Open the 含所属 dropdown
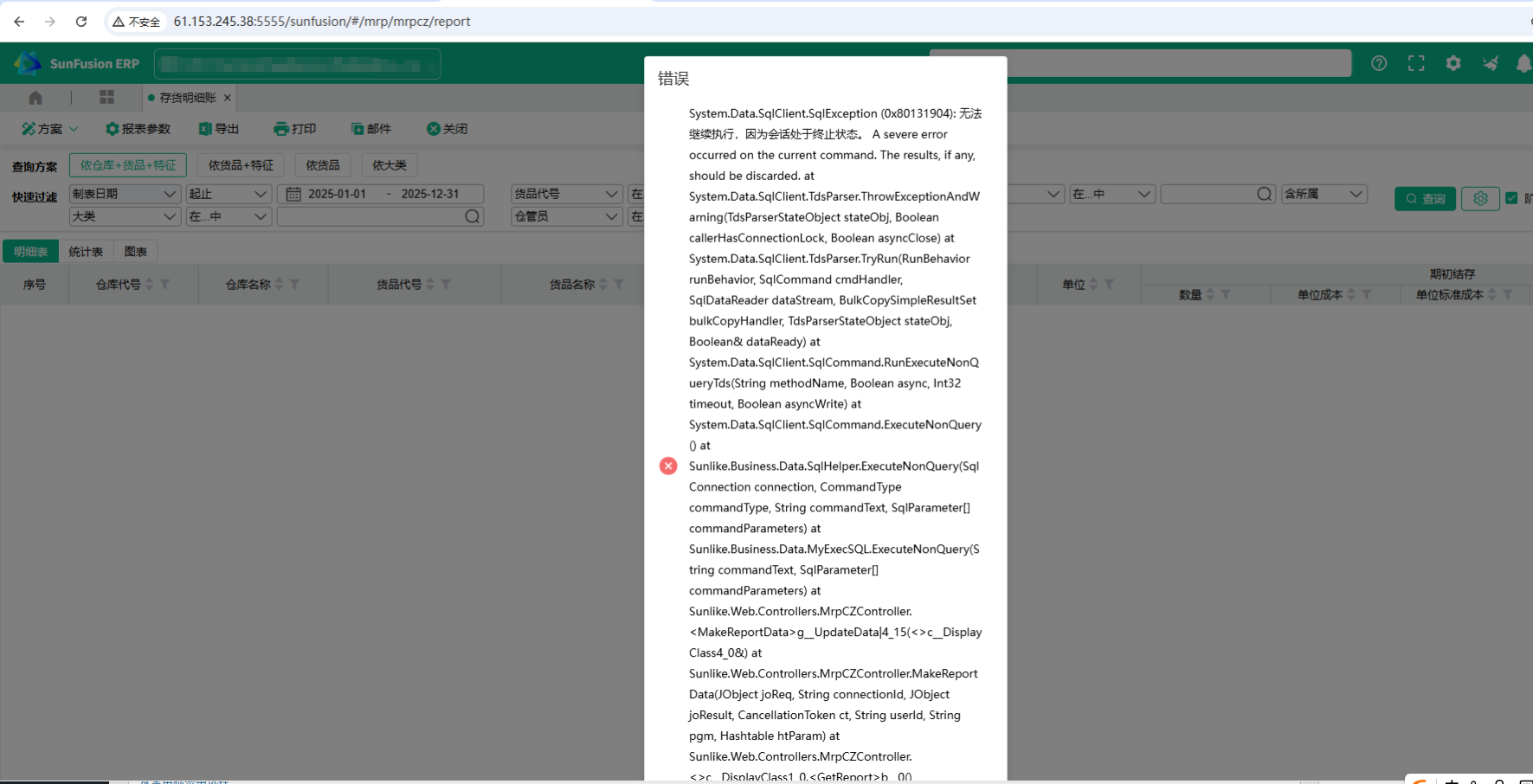Viewport: 1533px width, 784px height. point(1324,194)
